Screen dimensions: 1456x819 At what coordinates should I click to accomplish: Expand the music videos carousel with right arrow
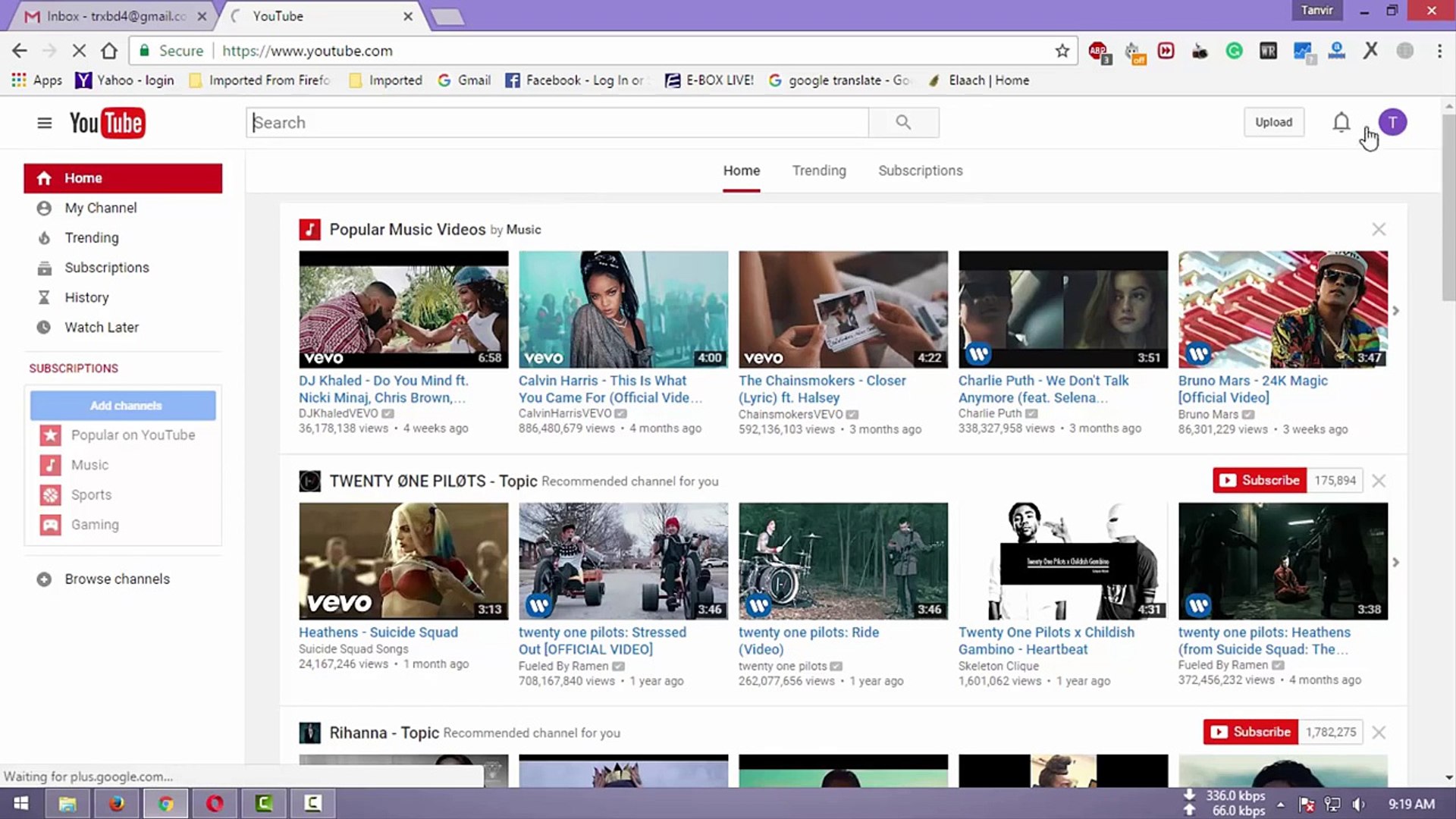[x=1395, y=310]
